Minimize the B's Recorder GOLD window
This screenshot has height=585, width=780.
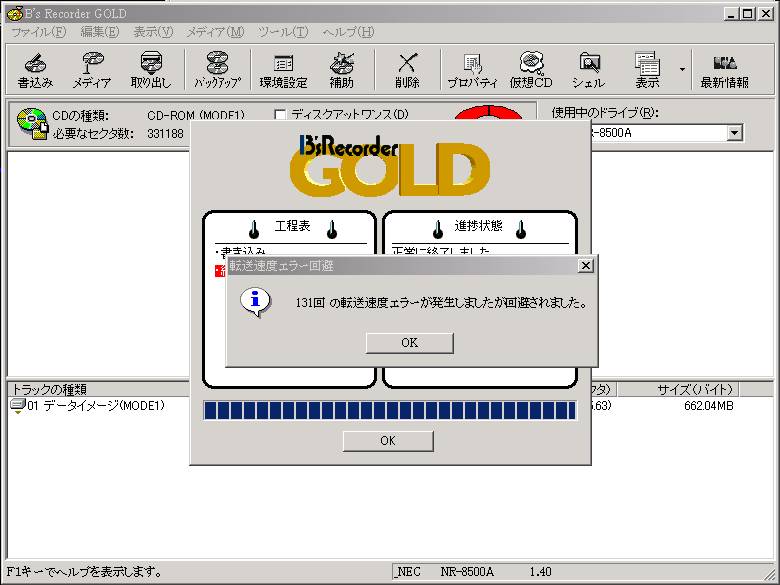[x=730, y=13]
